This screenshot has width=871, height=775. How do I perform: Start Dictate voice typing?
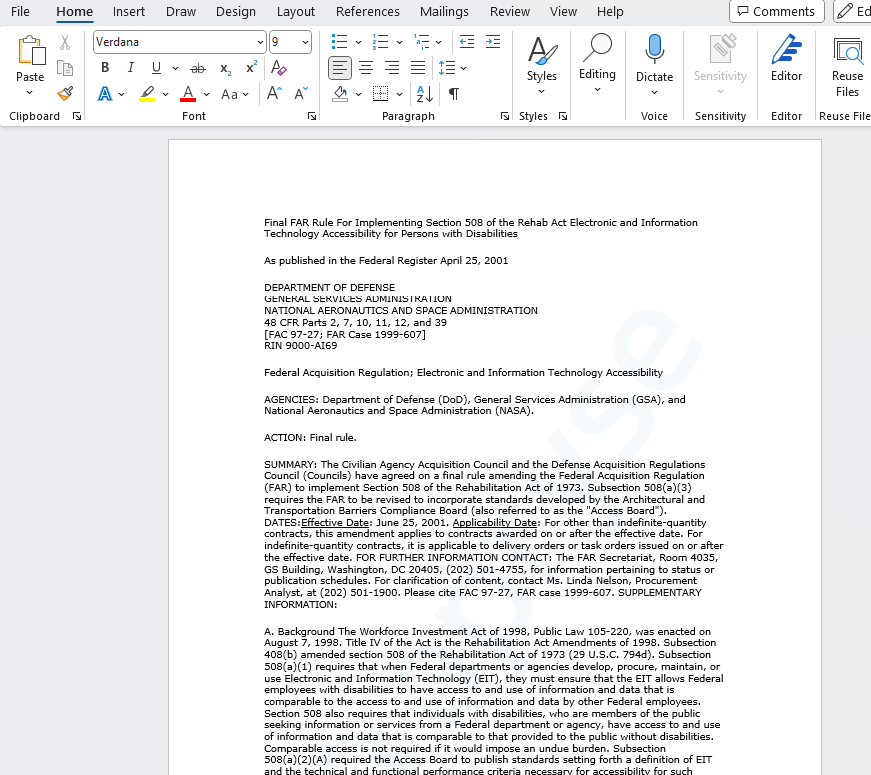click(654, 62)
